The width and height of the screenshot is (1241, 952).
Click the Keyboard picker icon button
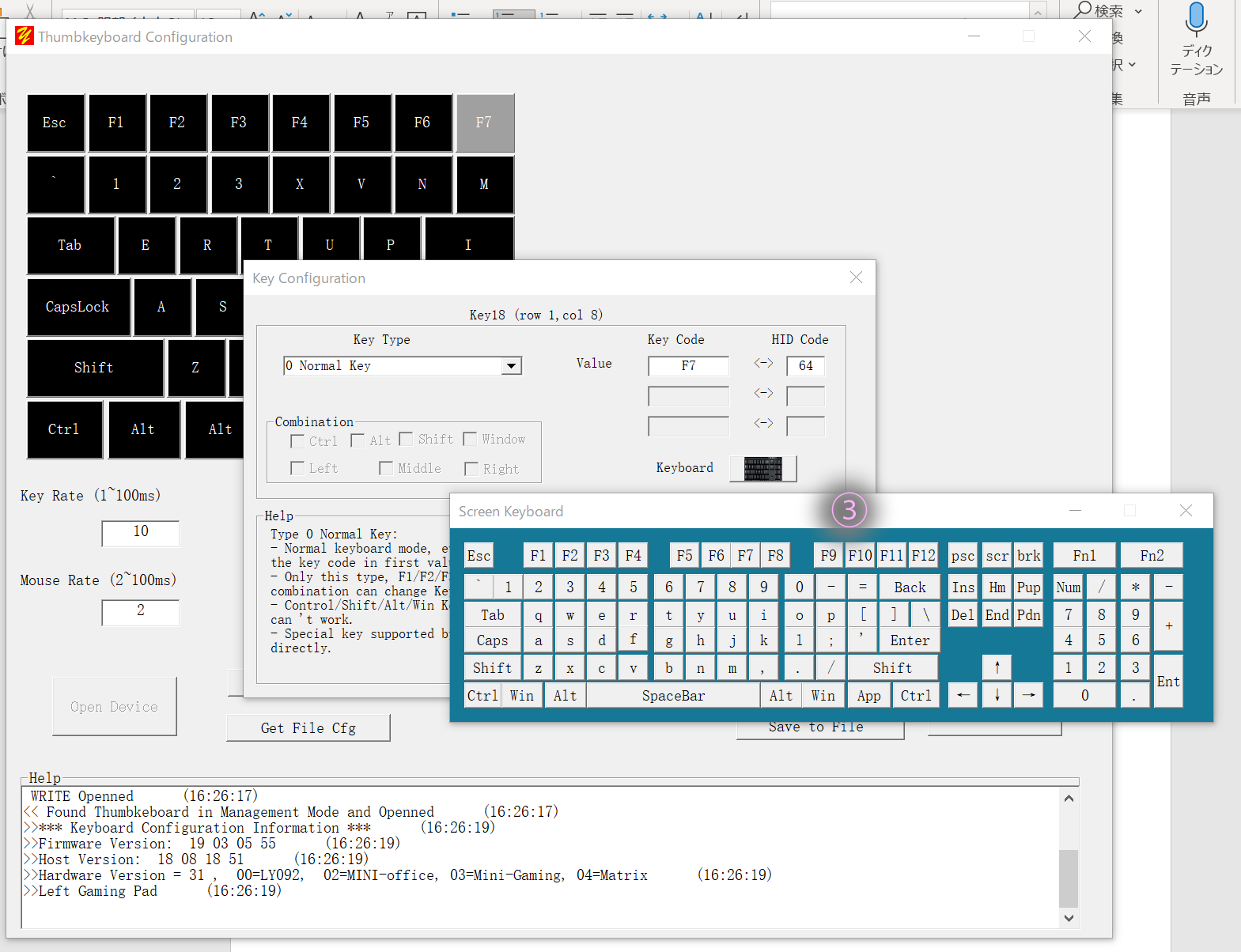click(x=762, y=468)
